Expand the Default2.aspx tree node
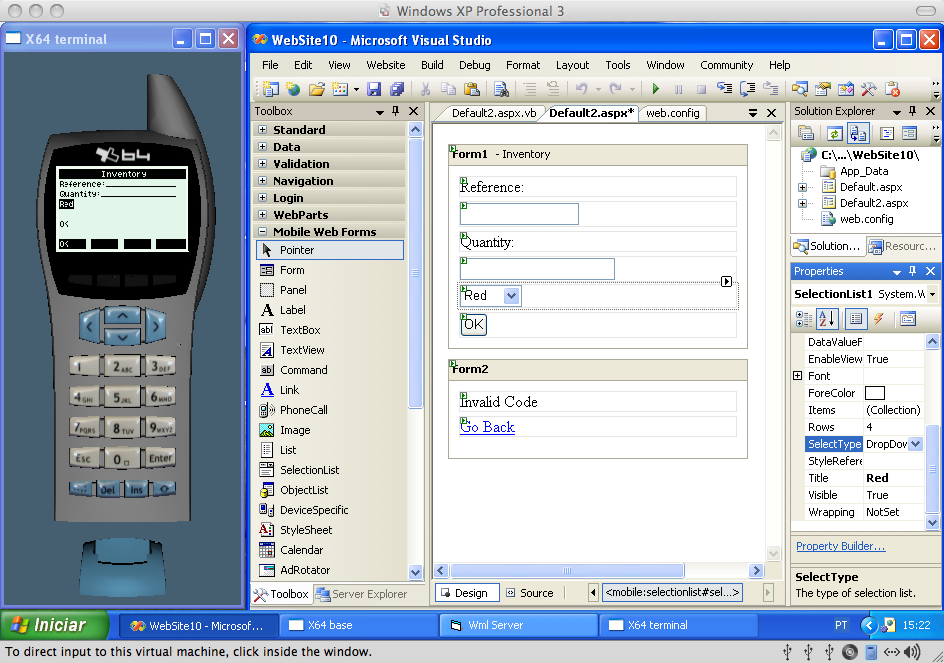The height and width of the screenshot is (663, 944). pos(802,204)
